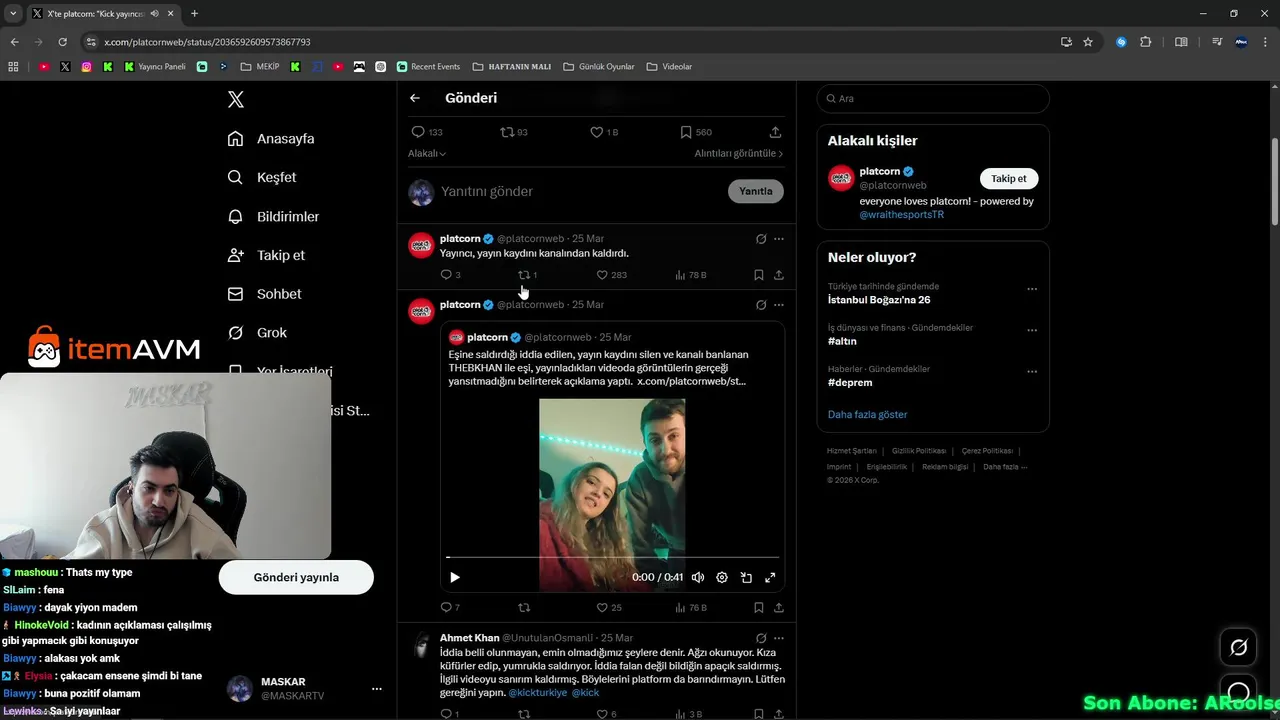Viewport: 1280px width, 720px height.
Task: Open the Shazam browser extension
Action: [1121, 42]
